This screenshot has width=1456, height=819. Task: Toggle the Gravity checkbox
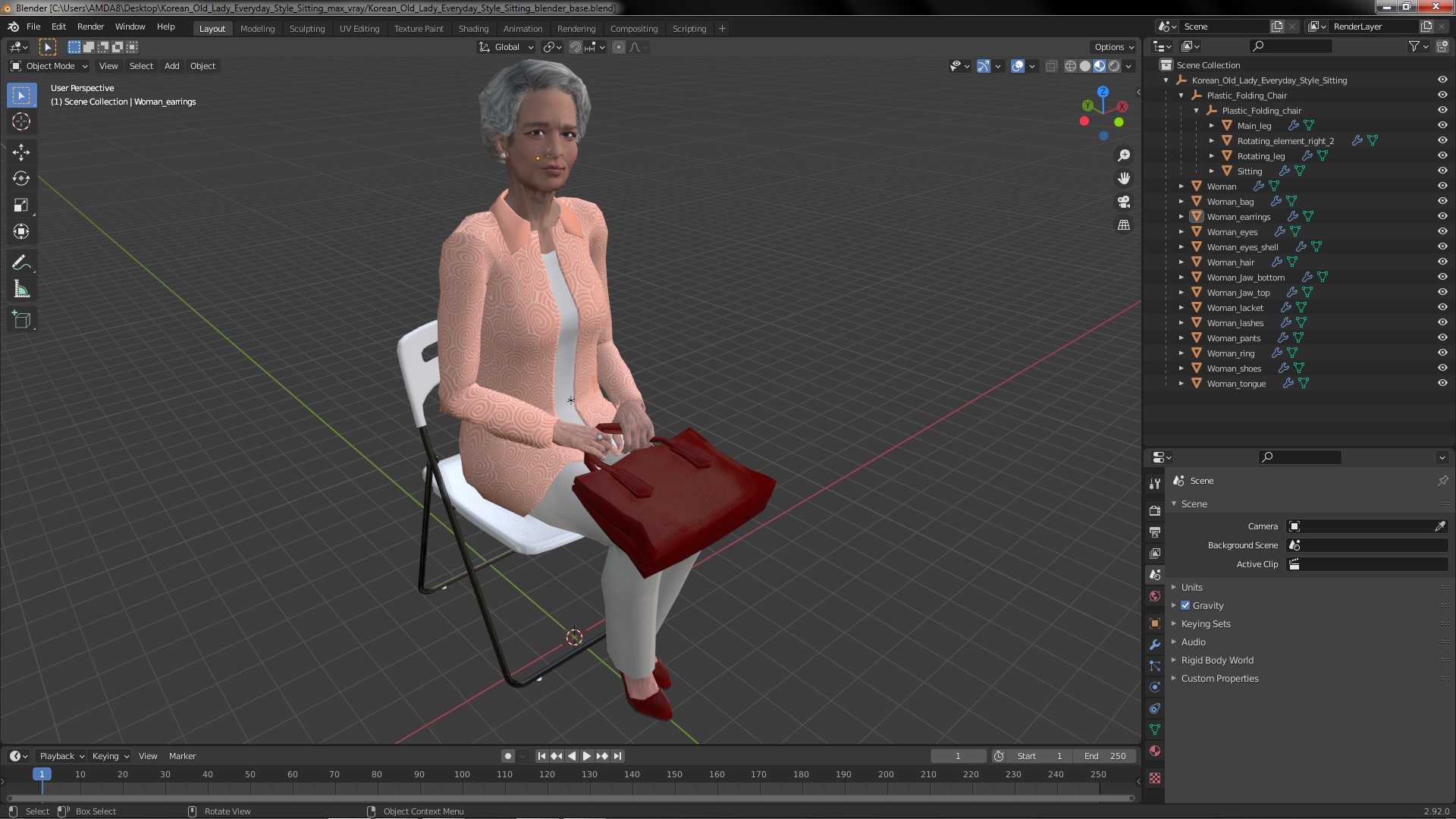pos(1185,606)
